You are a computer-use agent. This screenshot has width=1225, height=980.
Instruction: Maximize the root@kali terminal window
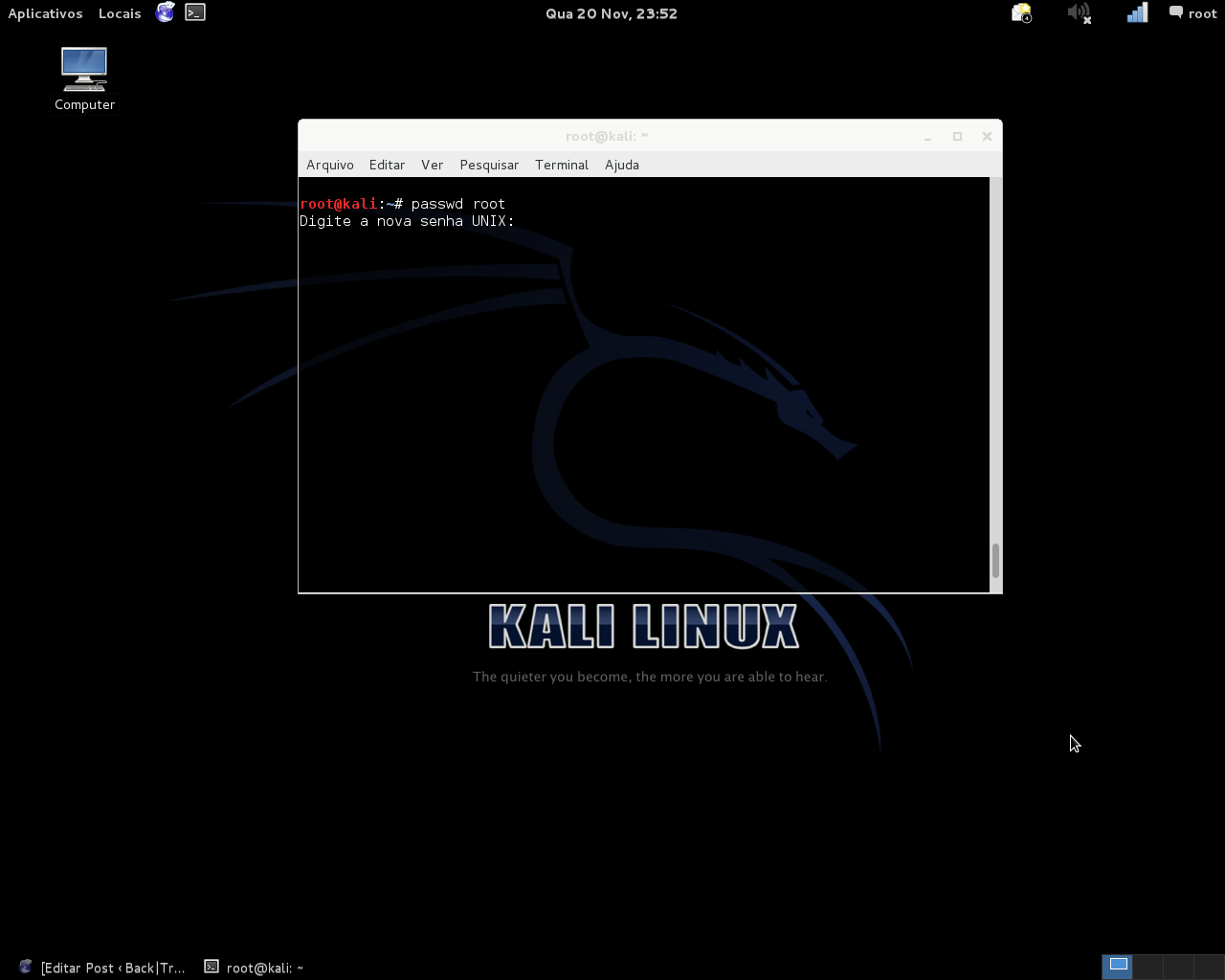click(957, 137)
